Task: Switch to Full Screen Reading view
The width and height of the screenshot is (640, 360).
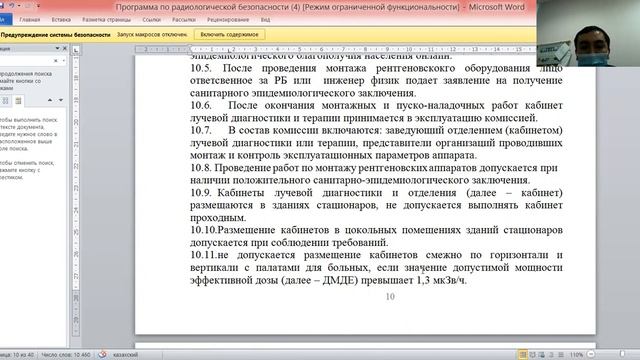Action: tap(532, 355)
